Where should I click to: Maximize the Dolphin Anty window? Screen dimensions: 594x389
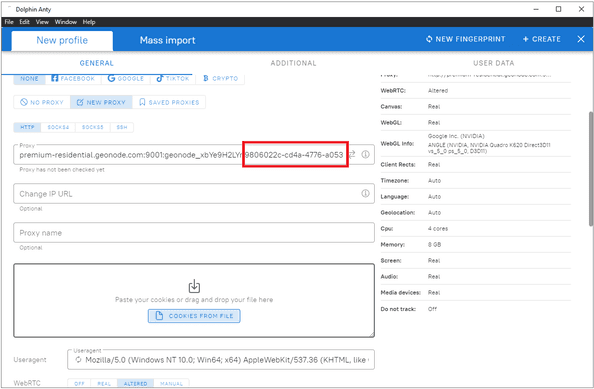[x=558, y=9]
